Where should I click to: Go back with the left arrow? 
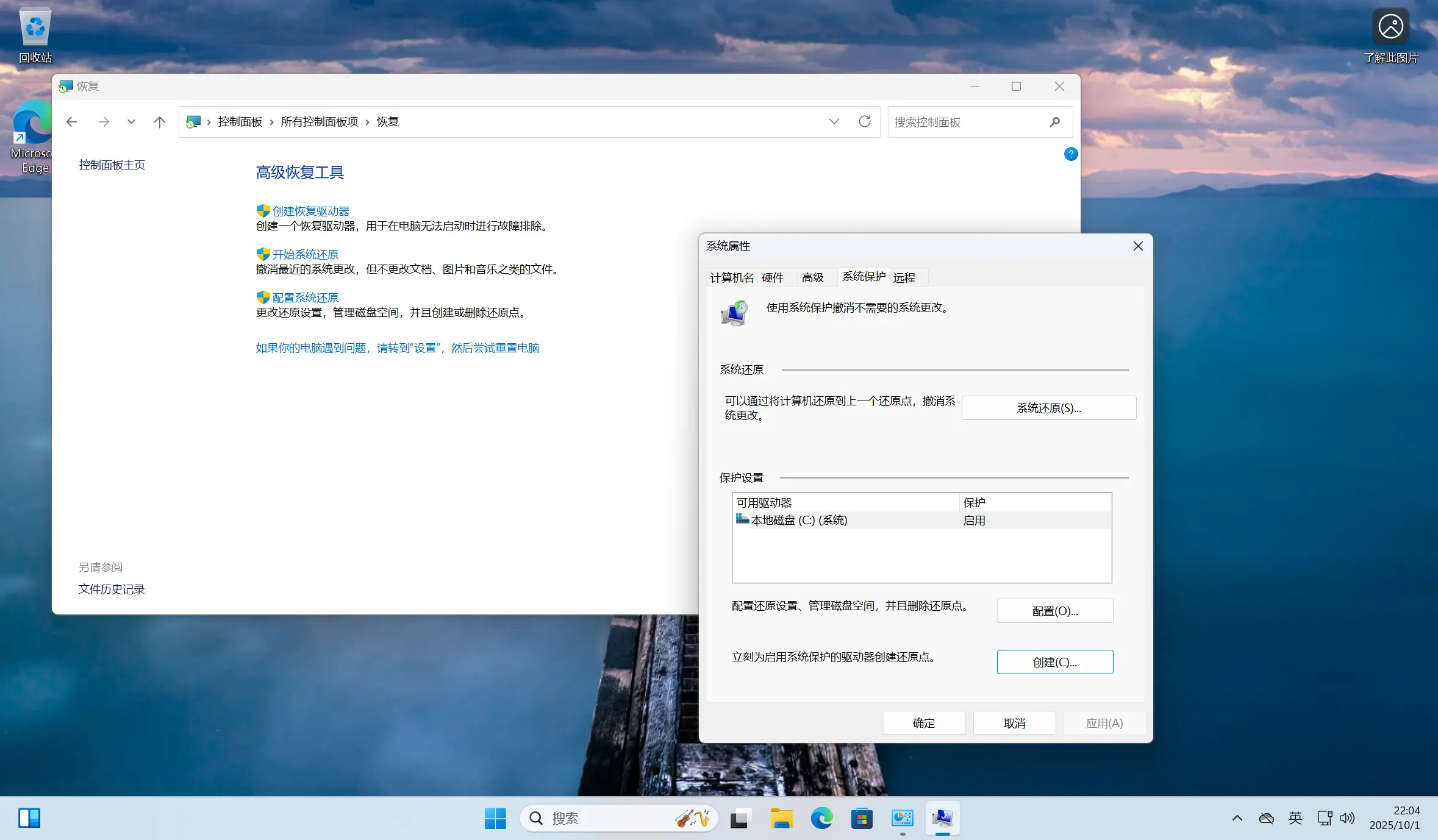[72, 122]
